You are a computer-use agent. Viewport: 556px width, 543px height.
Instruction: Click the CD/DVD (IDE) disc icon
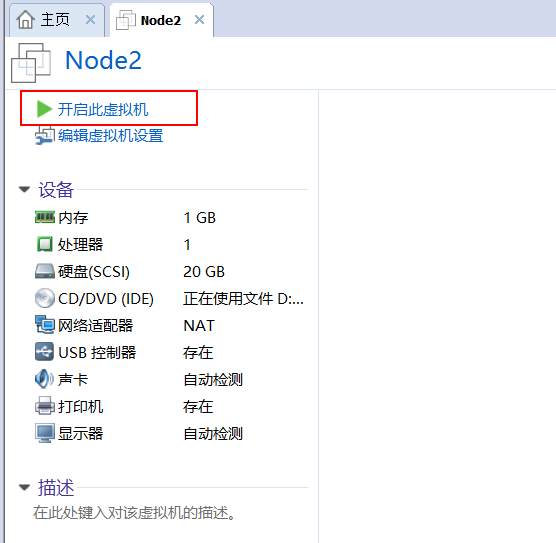pyautogui.click(x=45, y=298)
